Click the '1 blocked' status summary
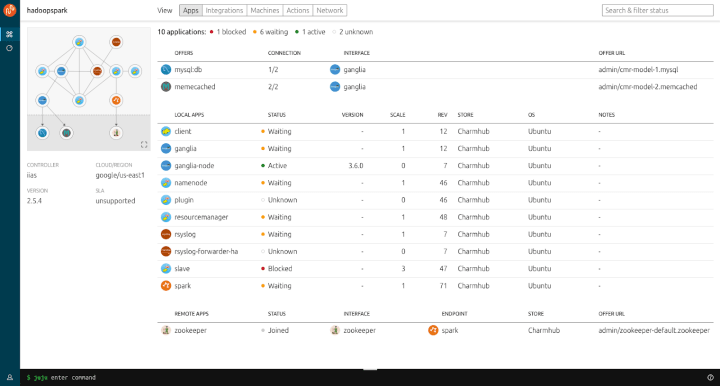 click(x=228, y=32)
